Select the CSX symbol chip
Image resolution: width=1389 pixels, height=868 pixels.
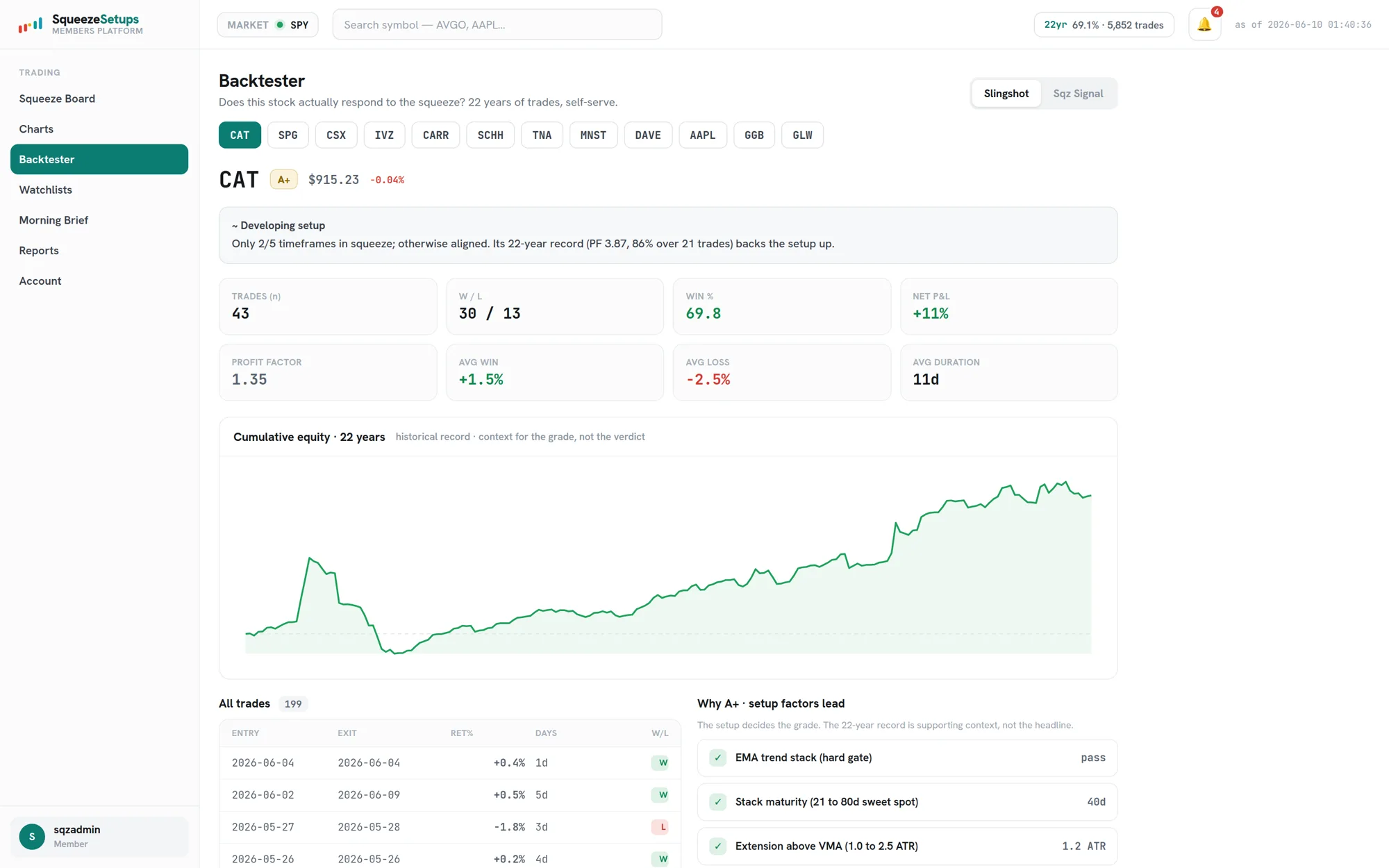point(336,135)
